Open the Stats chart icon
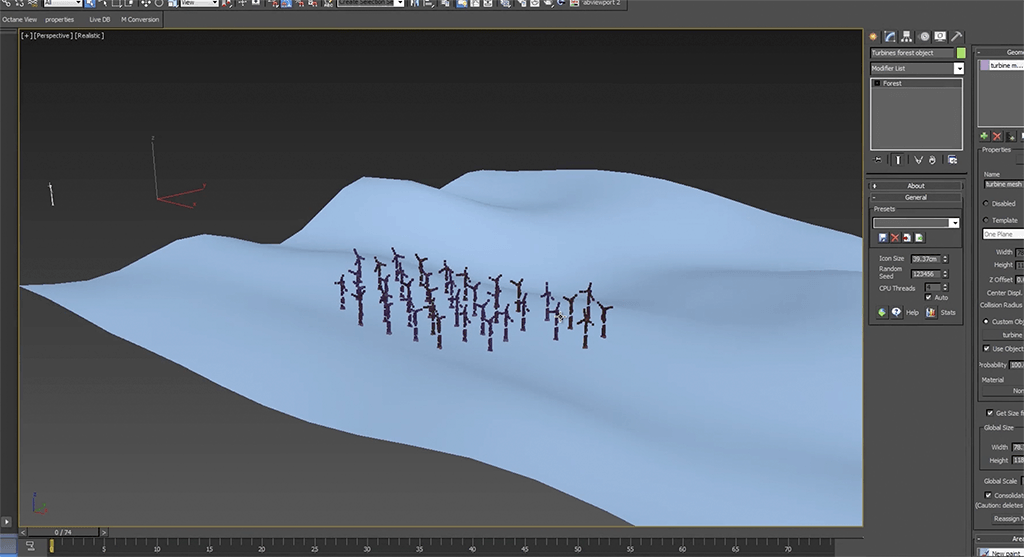The image size is (1024, 557). (x=931, y=312)
